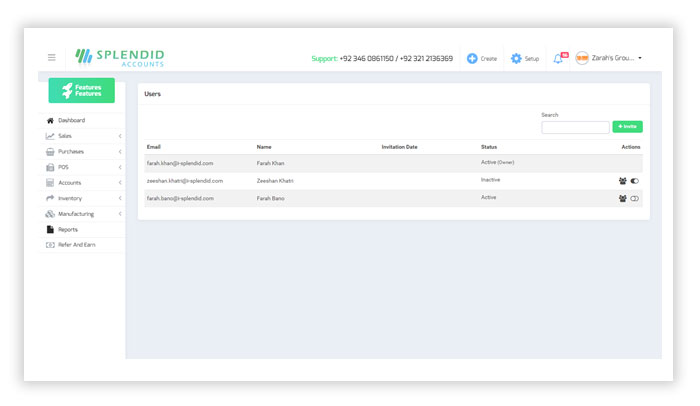This screenshot has width=700, height=406.
Task: Expand the Manufacturing menu chevron
Action: [x=120, y=213]
